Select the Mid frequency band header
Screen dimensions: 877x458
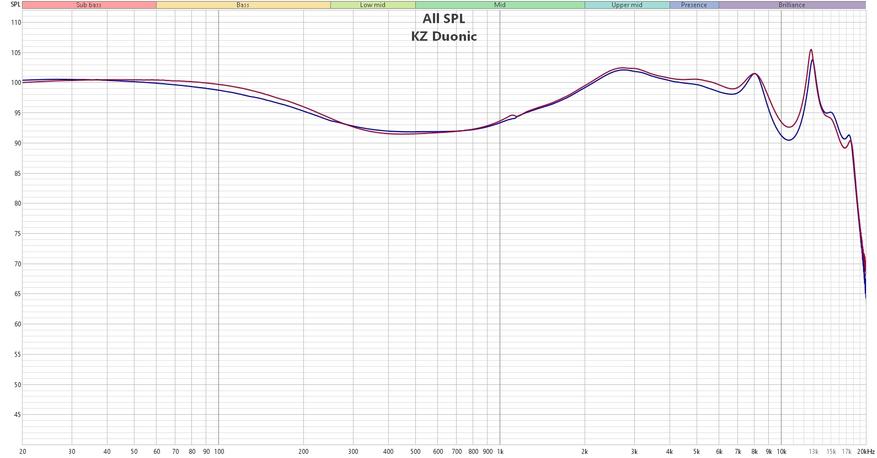point(500,5)
